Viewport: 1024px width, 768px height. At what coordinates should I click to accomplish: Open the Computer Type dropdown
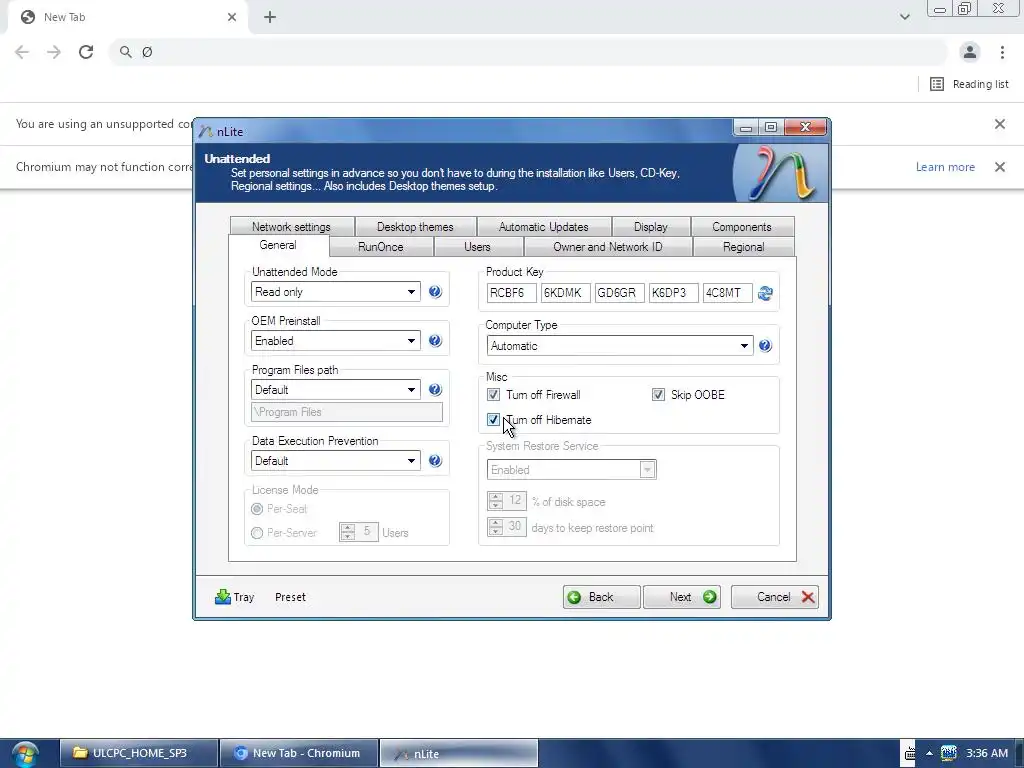pyautogui.click(x=620, y=345)
